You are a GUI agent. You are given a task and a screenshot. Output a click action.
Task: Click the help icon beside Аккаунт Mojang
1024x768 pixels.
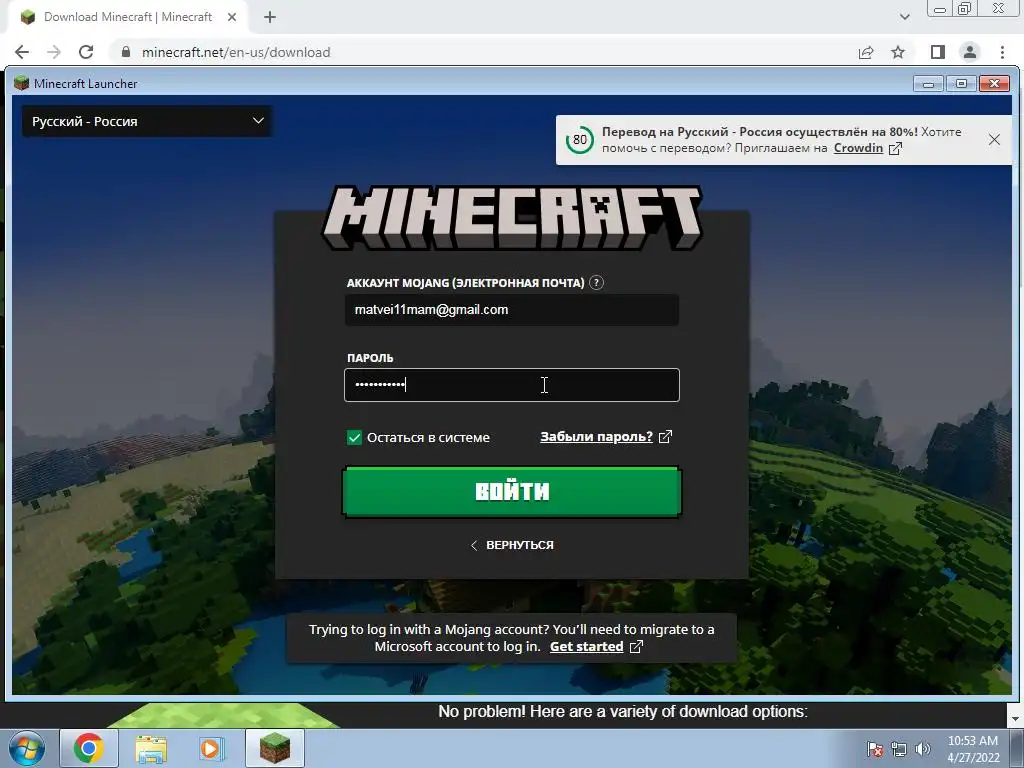point(596,283)
